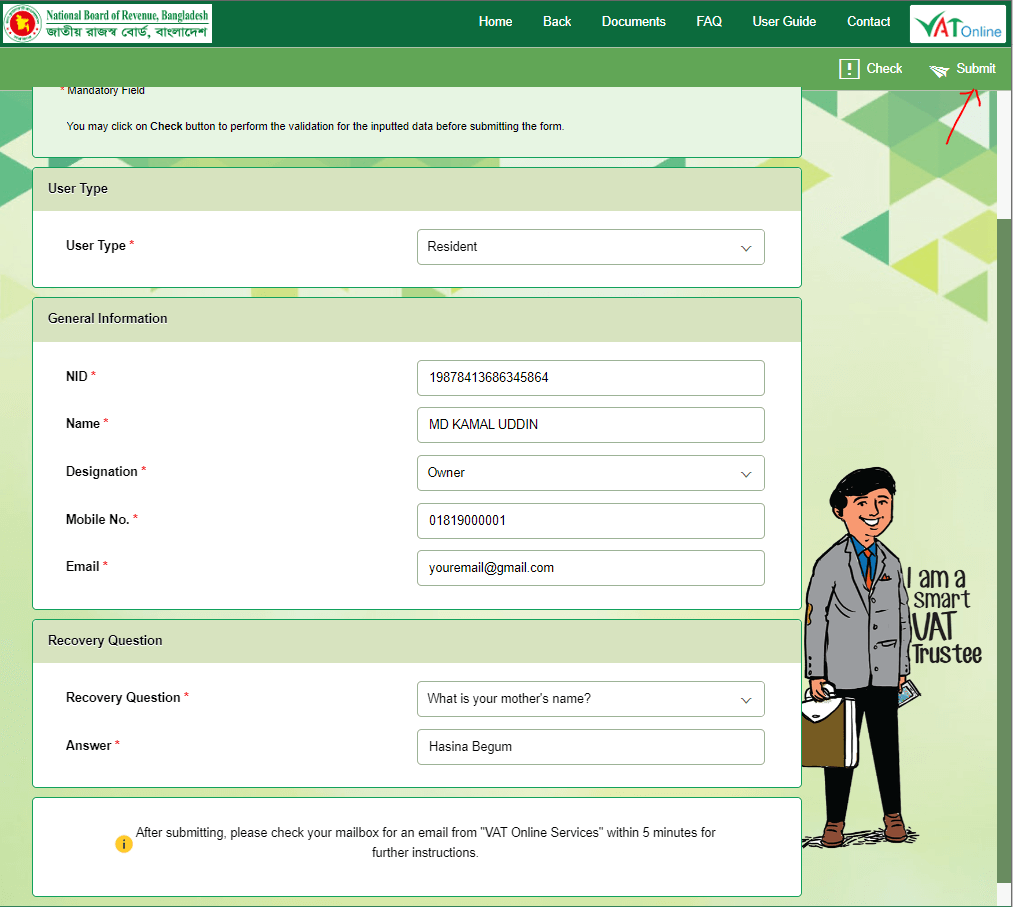
Task: Click the Back navigation link
Action: click(x=557, y=22)
